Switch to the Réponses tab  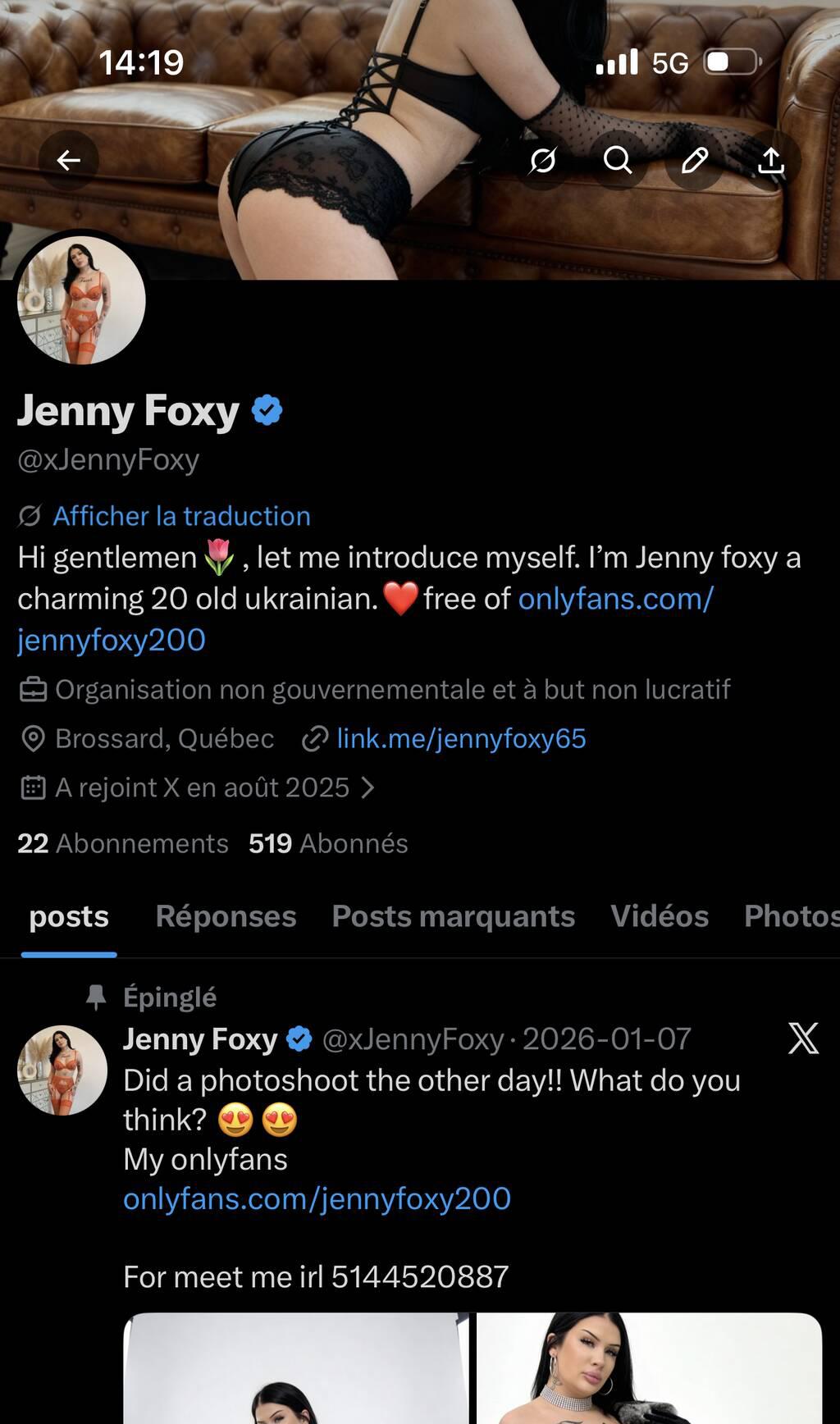pos(226,916)
